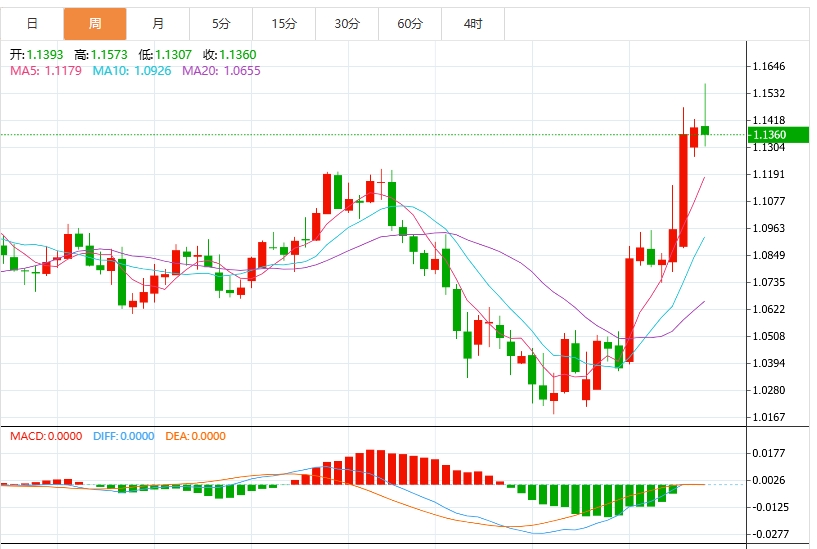This screenshot has height=549, width=817.
Task: Click the latest green candlestick at far right
Action: [x=705, y=130]
